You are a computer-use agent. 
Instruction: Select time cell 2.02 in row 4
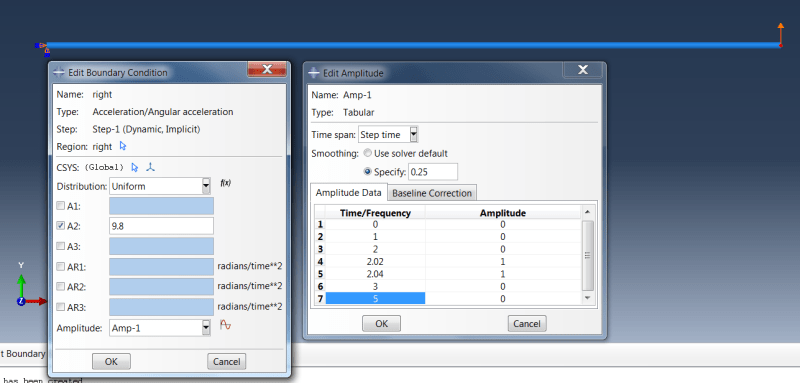click(375, 262)
